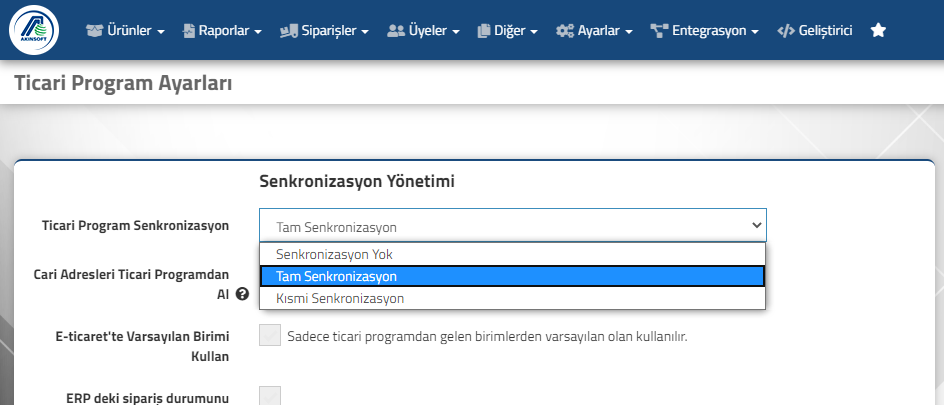Open the Raporlar menu
Image resolution: width=944 pixels, height=405 pixels.
tap(222, 31)
